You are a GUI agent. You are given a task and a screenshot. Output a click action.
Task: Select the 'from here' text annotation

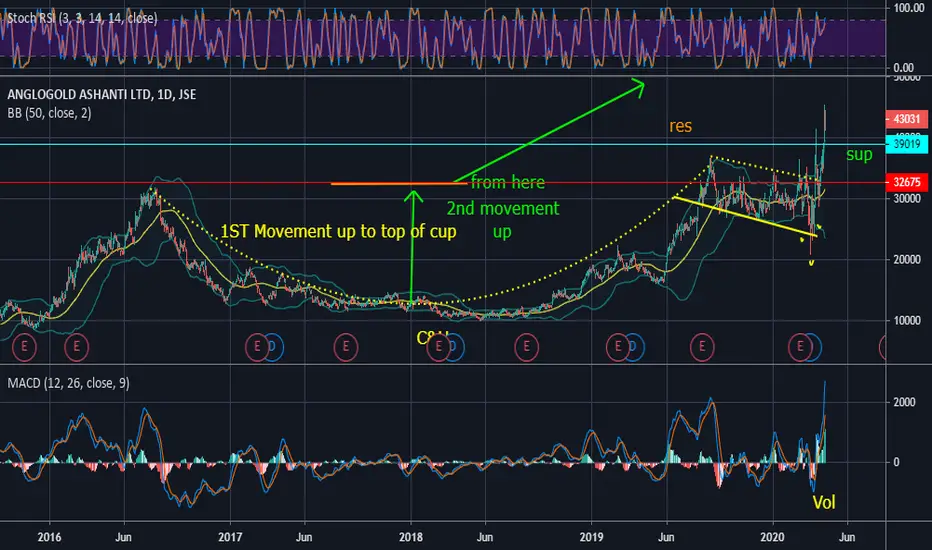pyautogui.click(x=508, y=182)
